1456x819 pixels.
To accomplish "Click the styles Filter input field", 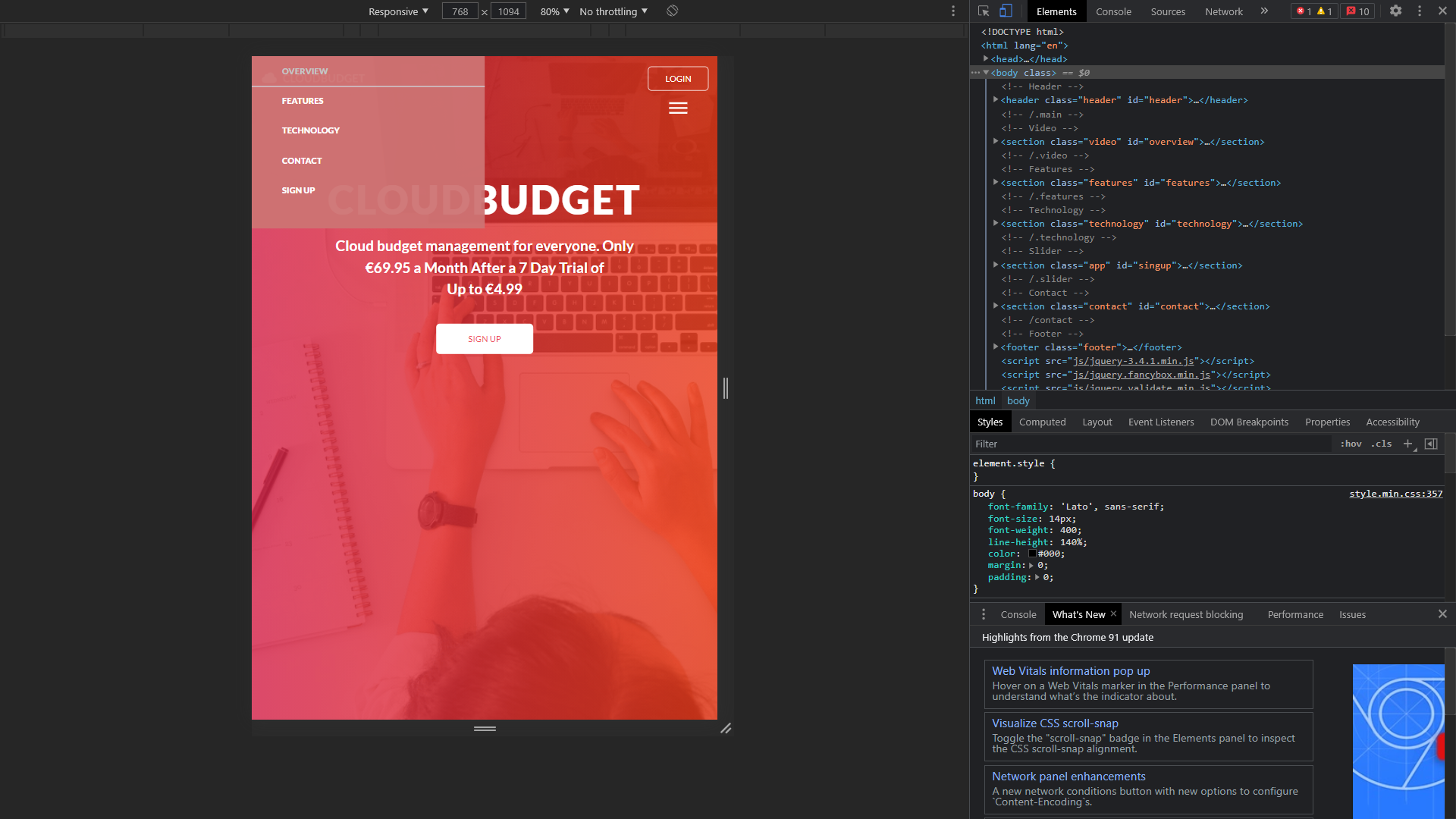I will click(1151, 444).
